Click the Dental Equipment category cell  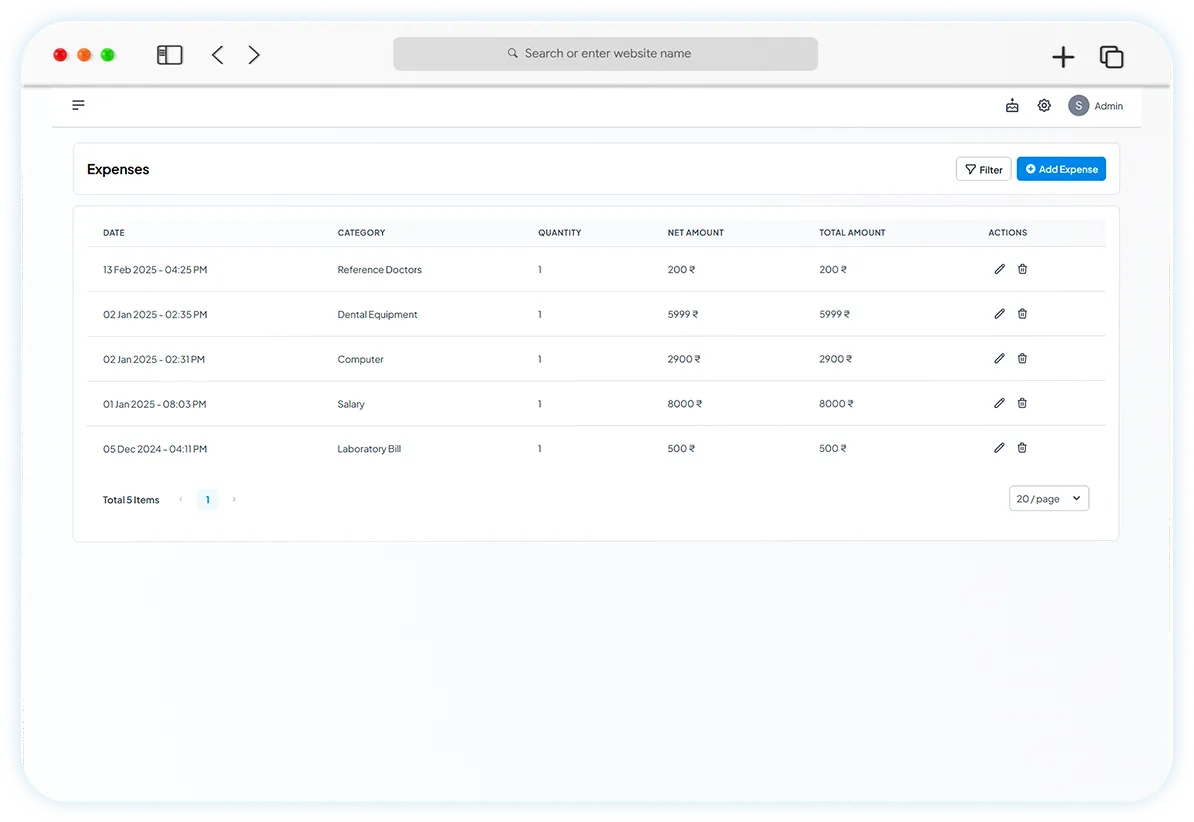377,315
